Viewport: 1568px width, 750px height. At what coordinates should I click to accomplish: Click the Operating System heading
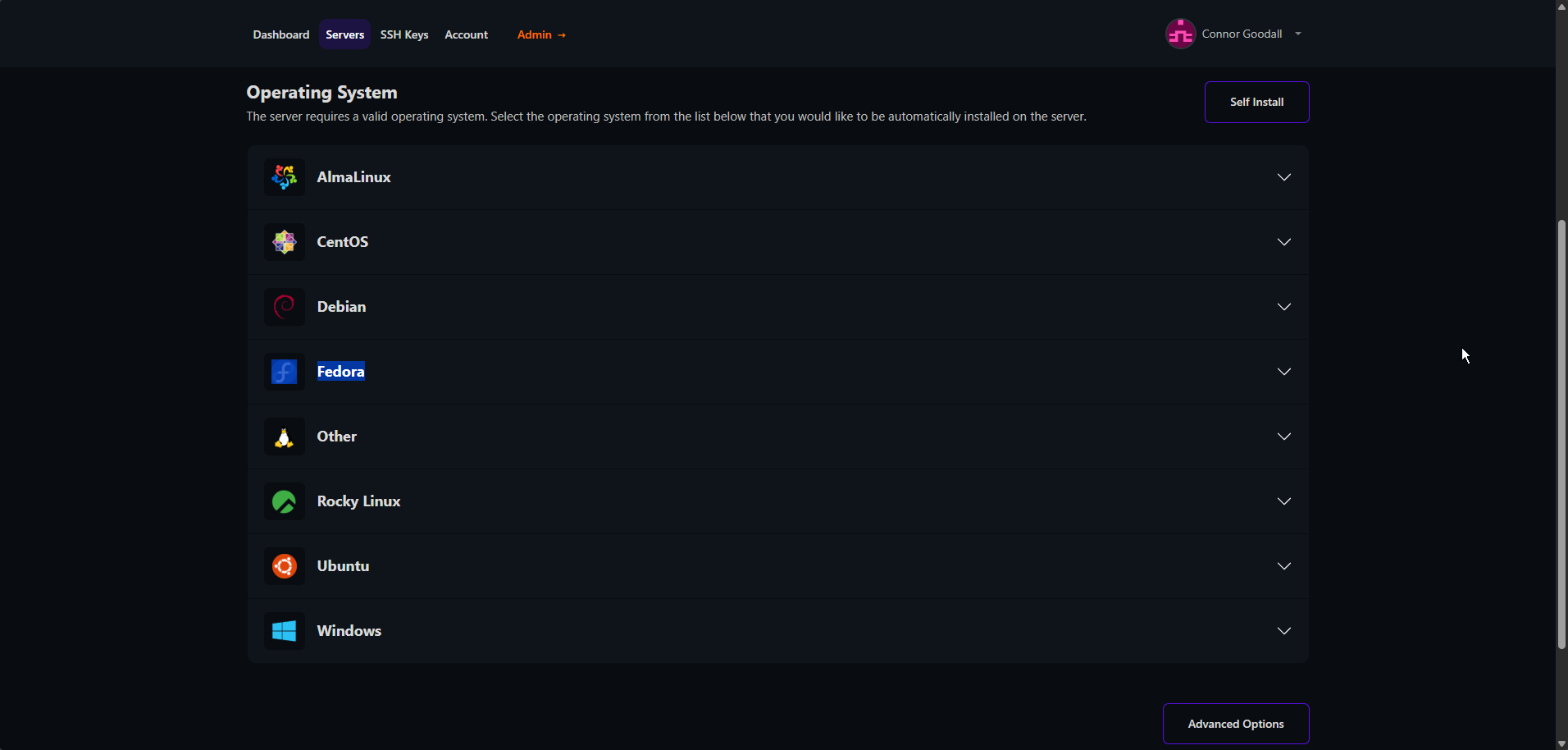(x=321, y=92)
